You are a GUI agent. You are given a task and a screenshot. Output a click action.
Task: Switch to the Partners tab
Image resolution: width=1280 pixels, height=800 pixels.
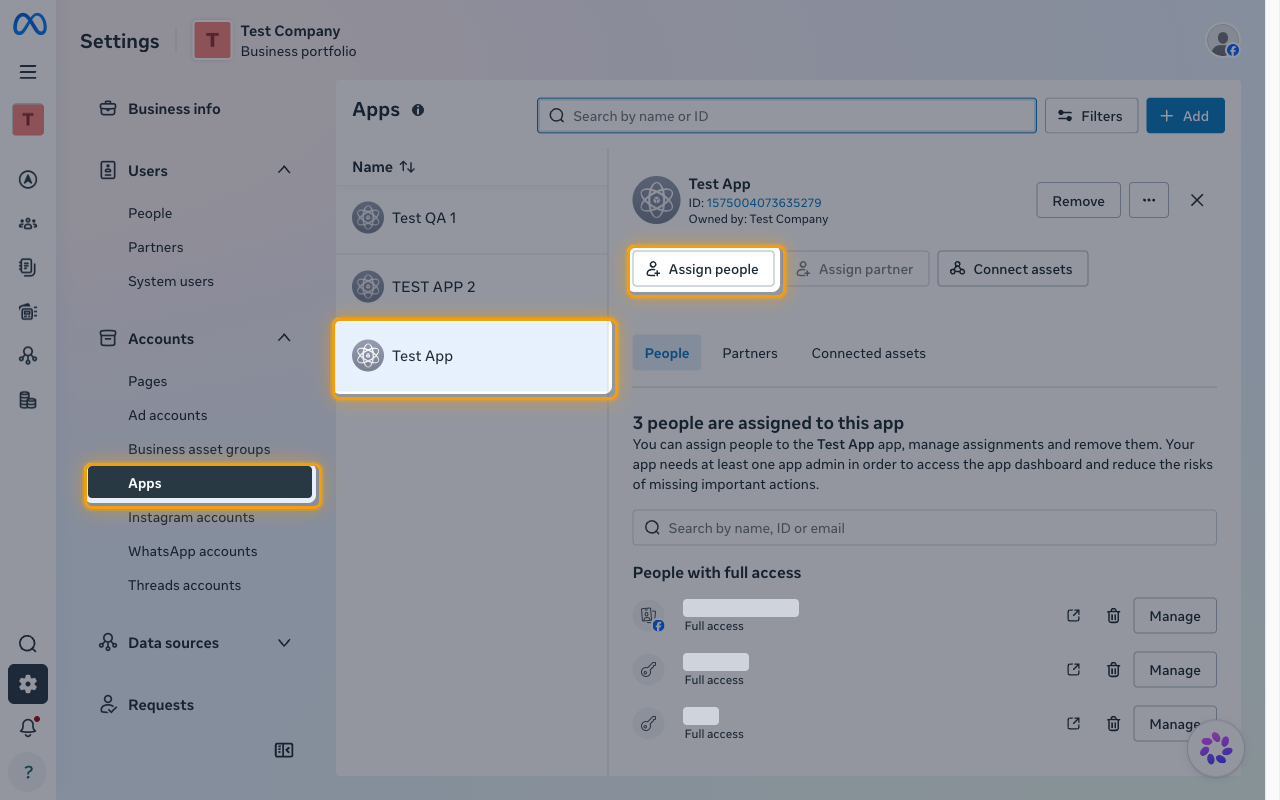750,353
